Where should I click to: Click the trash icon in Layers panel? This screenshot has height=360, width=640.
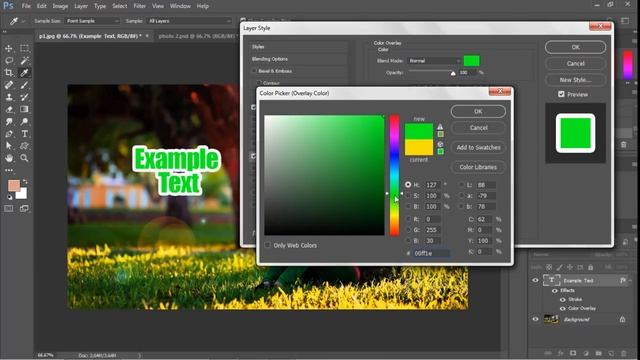624,353
